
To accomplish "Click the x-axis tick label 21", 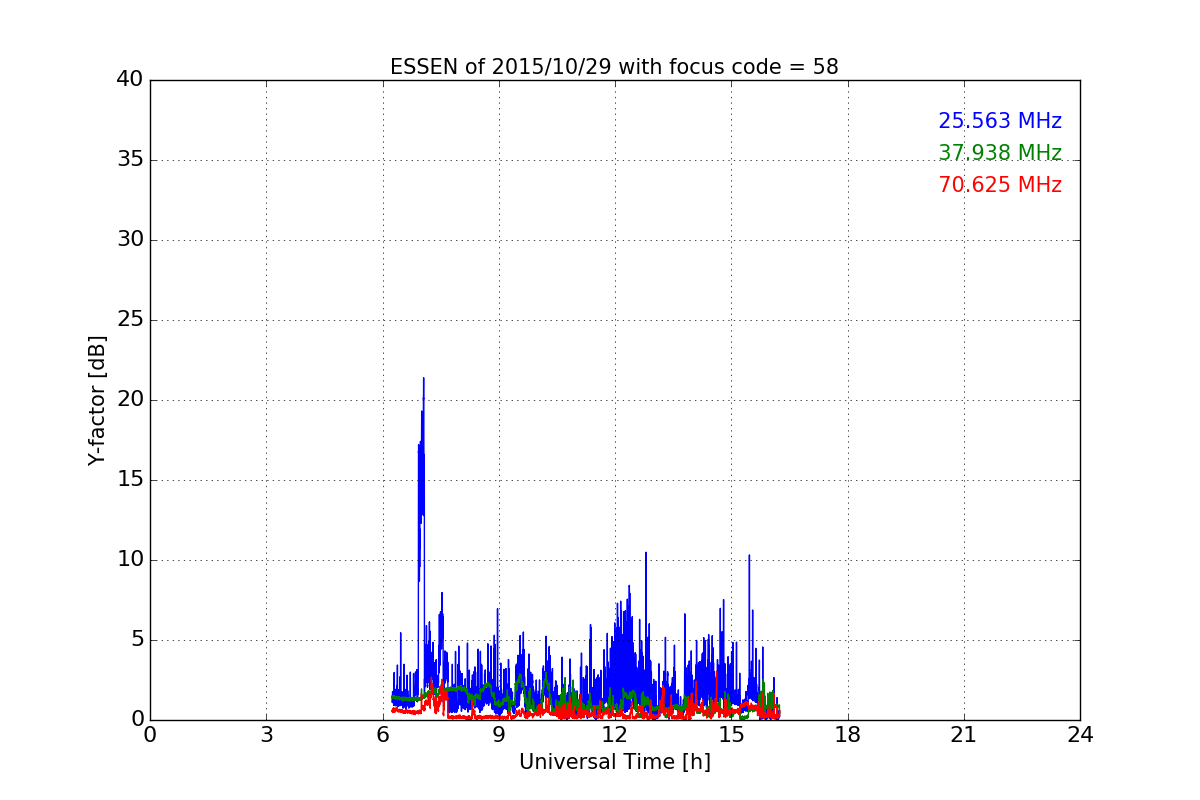I will (963, 734).
